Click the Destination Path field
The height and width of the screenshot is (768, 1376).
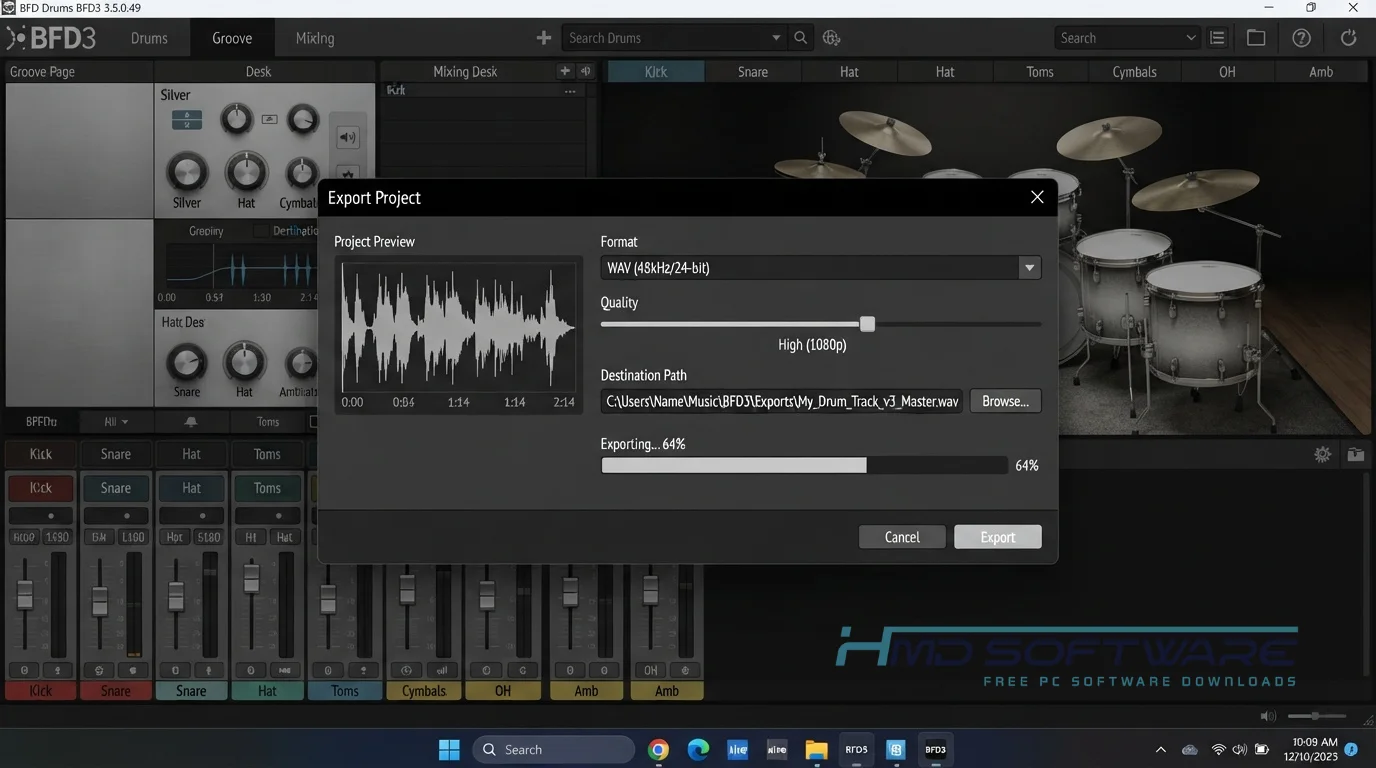(x=782, y=401)
